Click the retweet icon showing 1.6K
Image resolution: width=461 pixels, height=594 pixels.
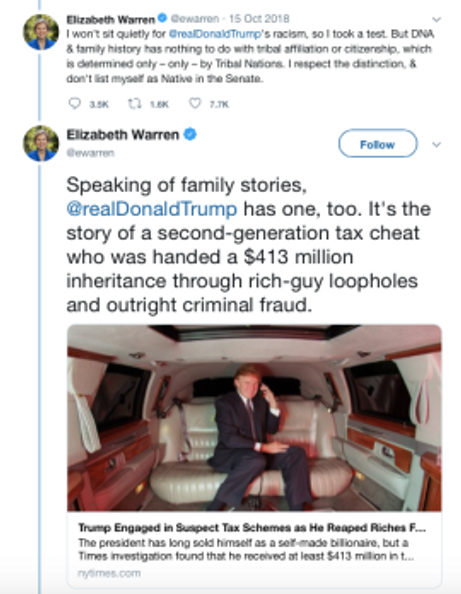pyautogui.click(x=134, y=103)
